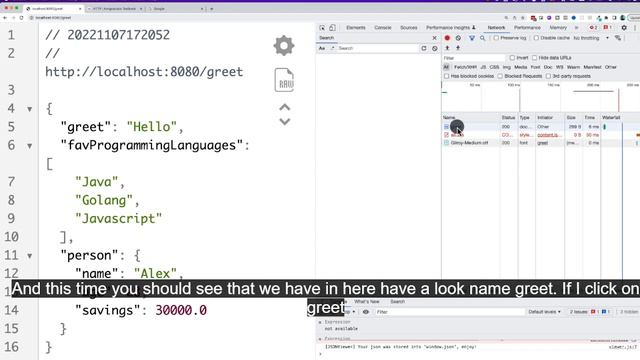Check Has blocked cookies checkbox

click(x=447, y=76)
